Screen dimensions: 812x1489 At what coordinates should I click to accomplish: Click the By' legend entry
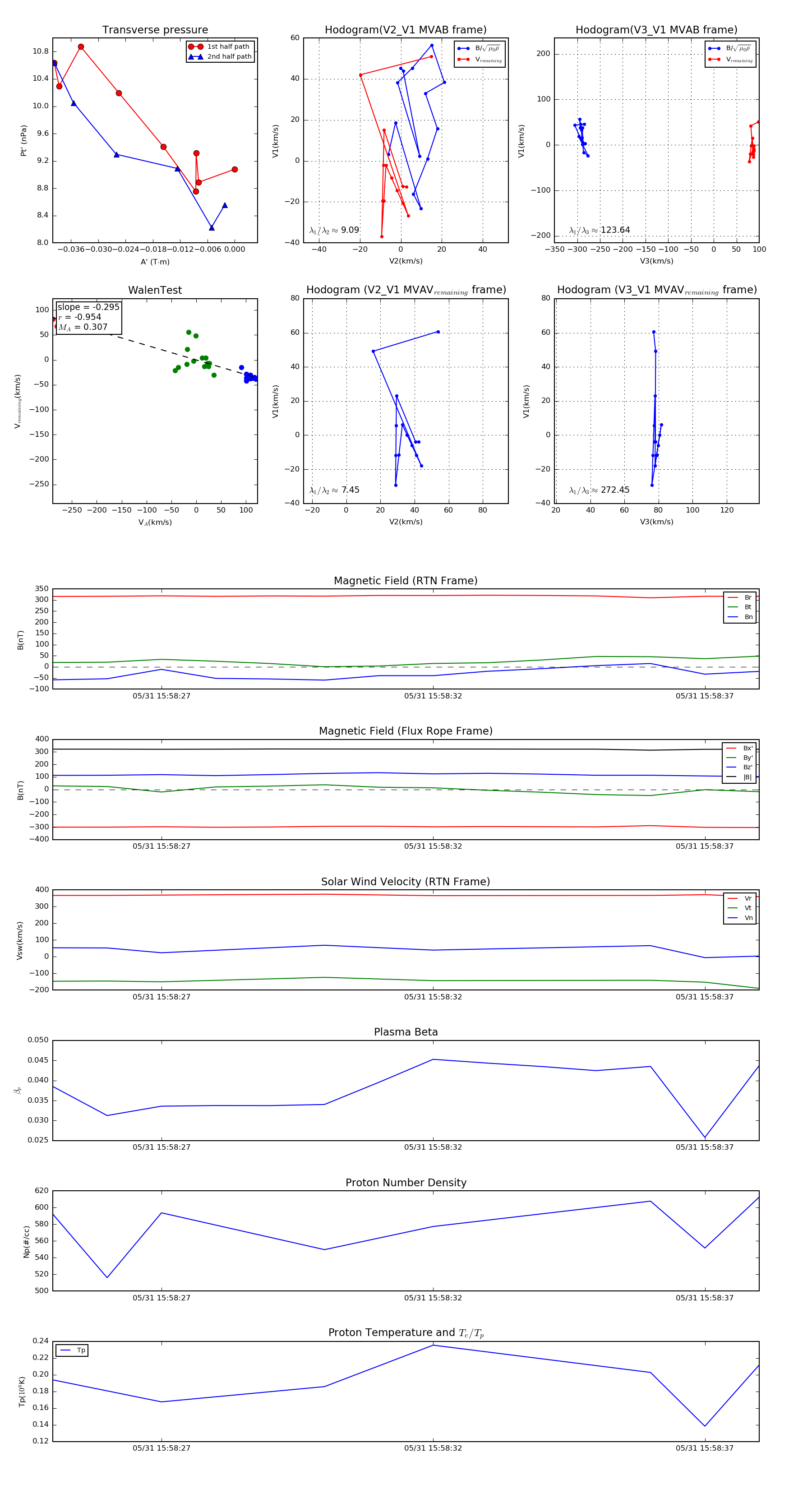[739, 758]
